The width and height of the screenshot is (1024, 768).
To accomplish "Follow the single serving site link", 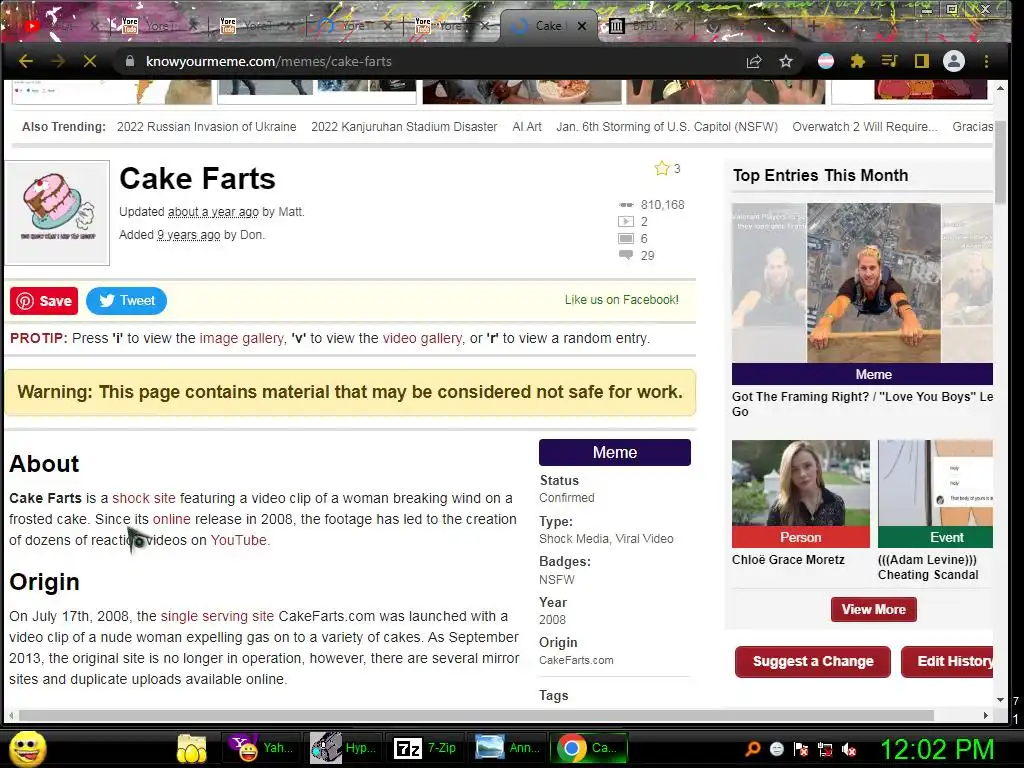I will pyautogui.click(x=217, y=616).
